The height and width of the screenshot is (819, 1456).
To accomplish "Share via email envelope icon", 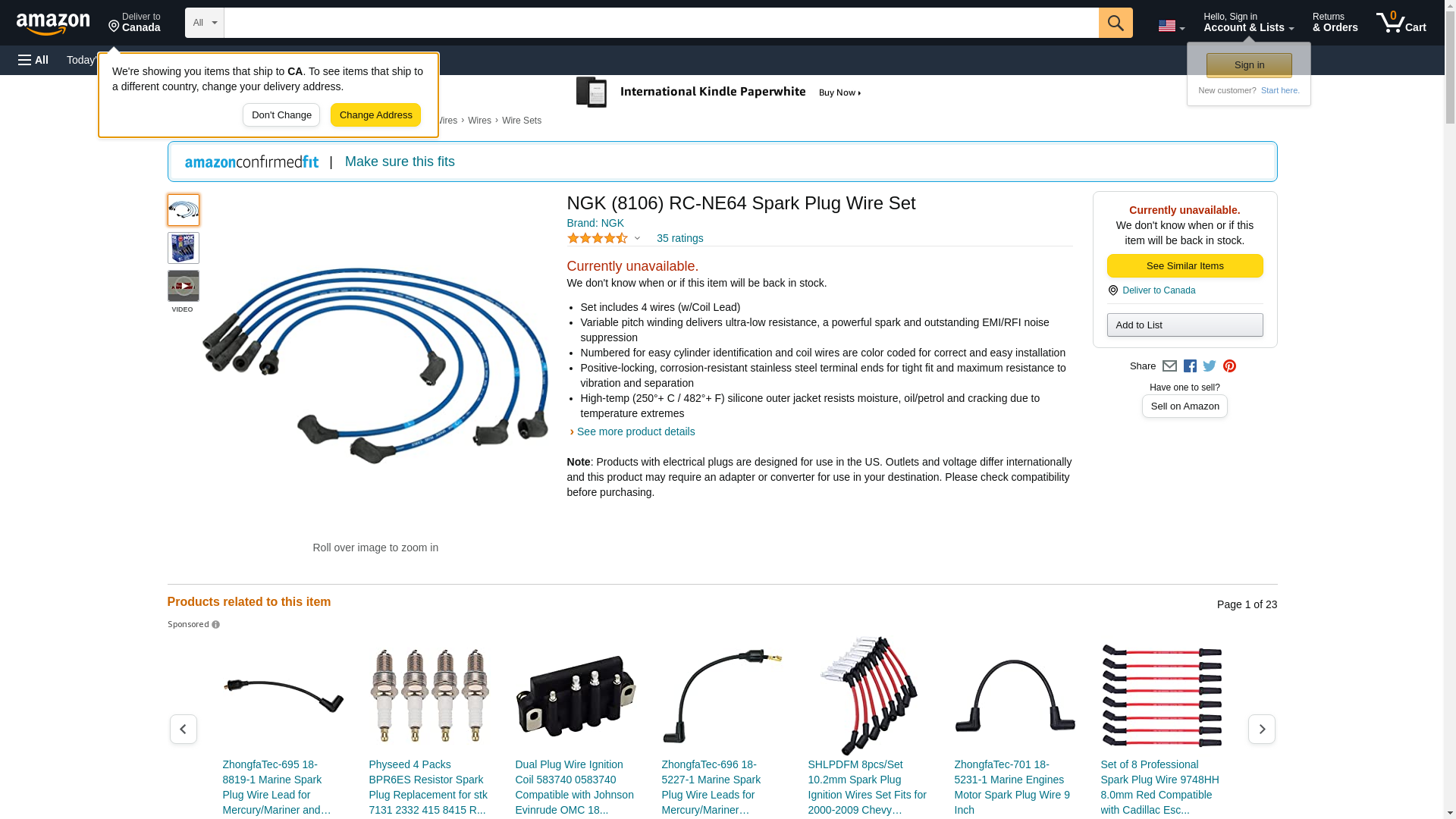I will 1169,366.
